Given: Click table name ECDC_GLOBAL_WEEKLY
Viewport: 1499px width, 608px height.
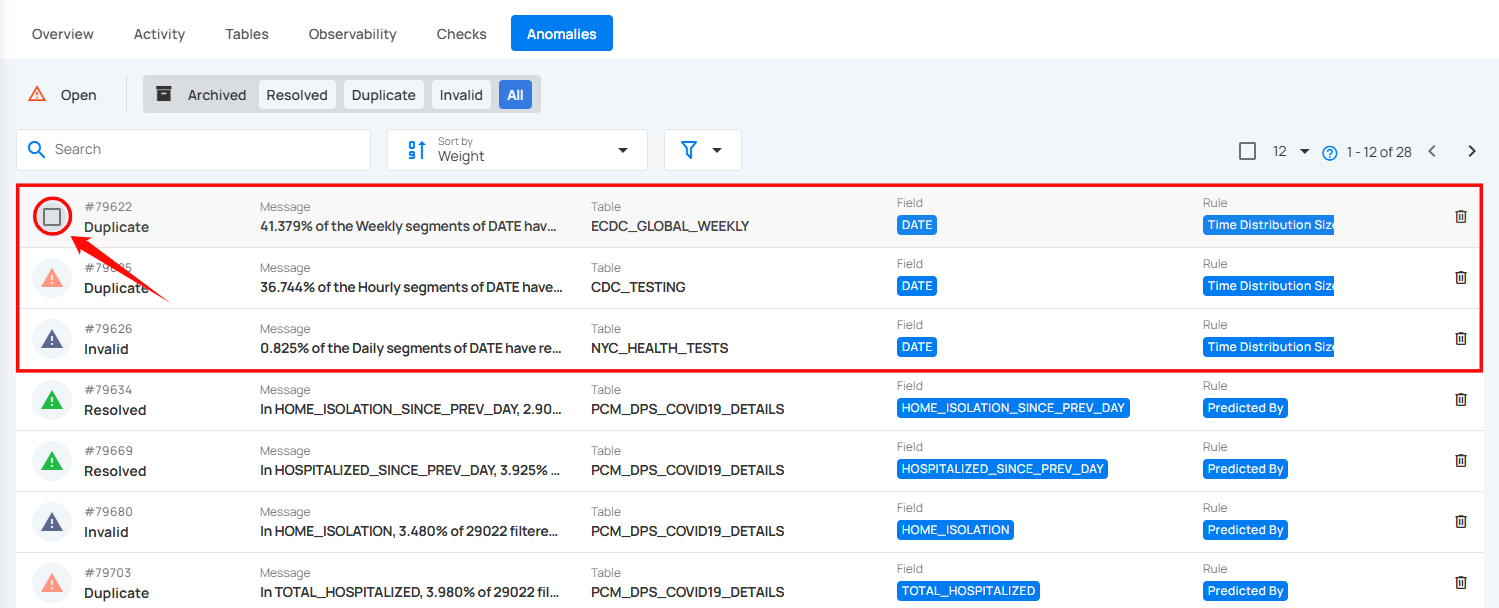Looking at the screenshot, I should (670, 226).
